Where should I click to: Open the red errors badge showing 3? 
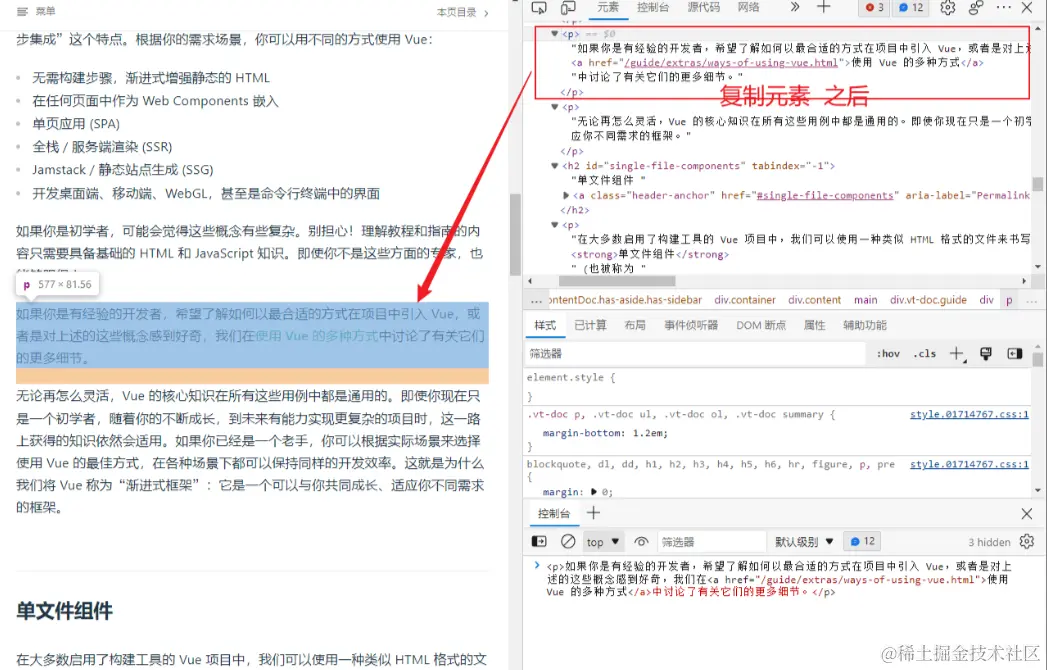tap(874, 7)
